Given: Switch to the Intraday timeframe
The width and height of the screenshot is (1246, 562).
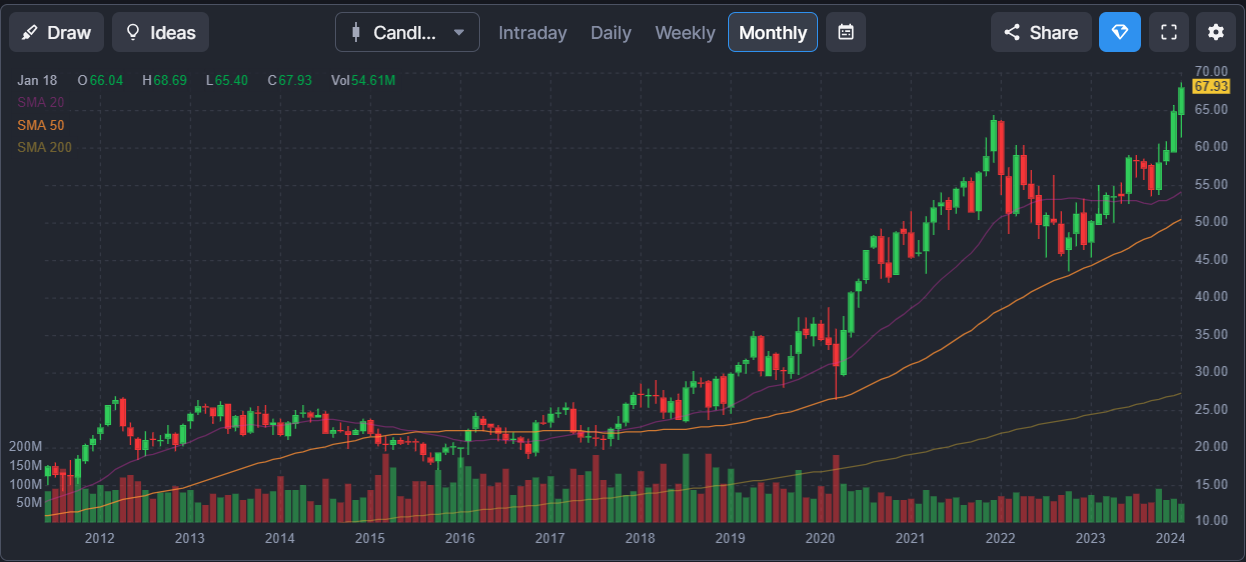Looking at the screenshot, I should pos(532,32).
